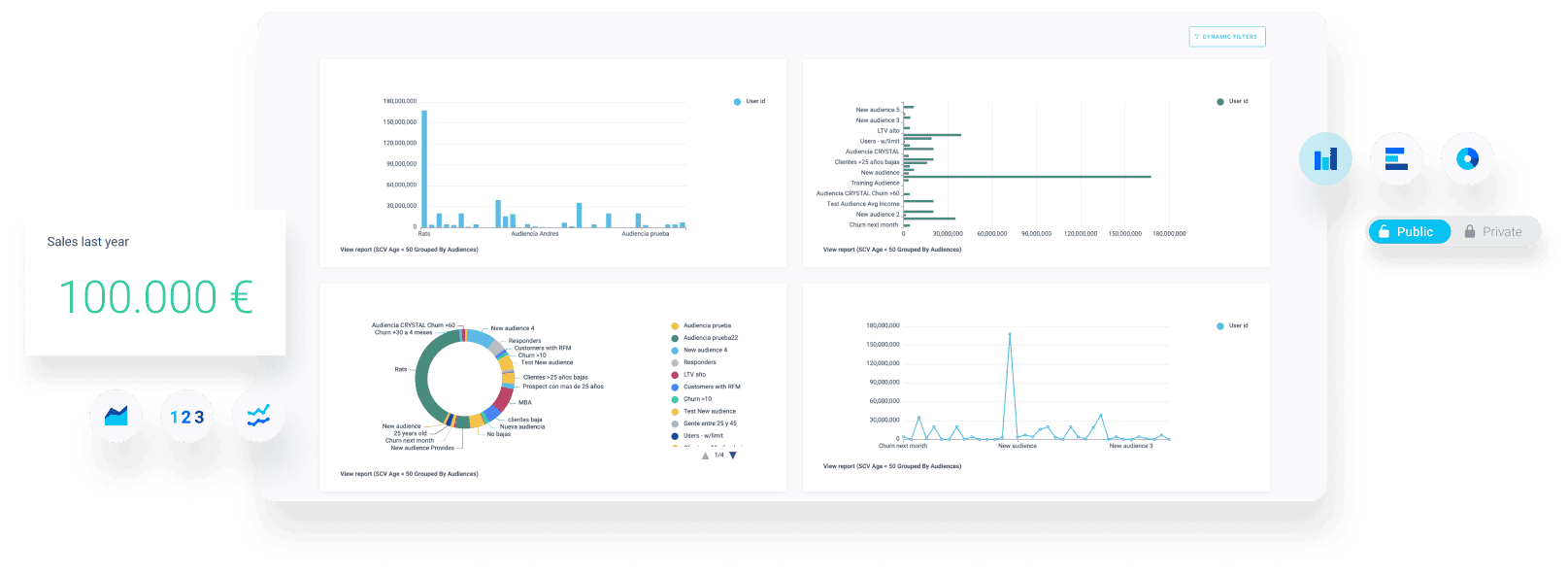Select the horizontal bar chart icon
The width and height of the screenshot is (1568, 575).
(x=1396, y=159)
